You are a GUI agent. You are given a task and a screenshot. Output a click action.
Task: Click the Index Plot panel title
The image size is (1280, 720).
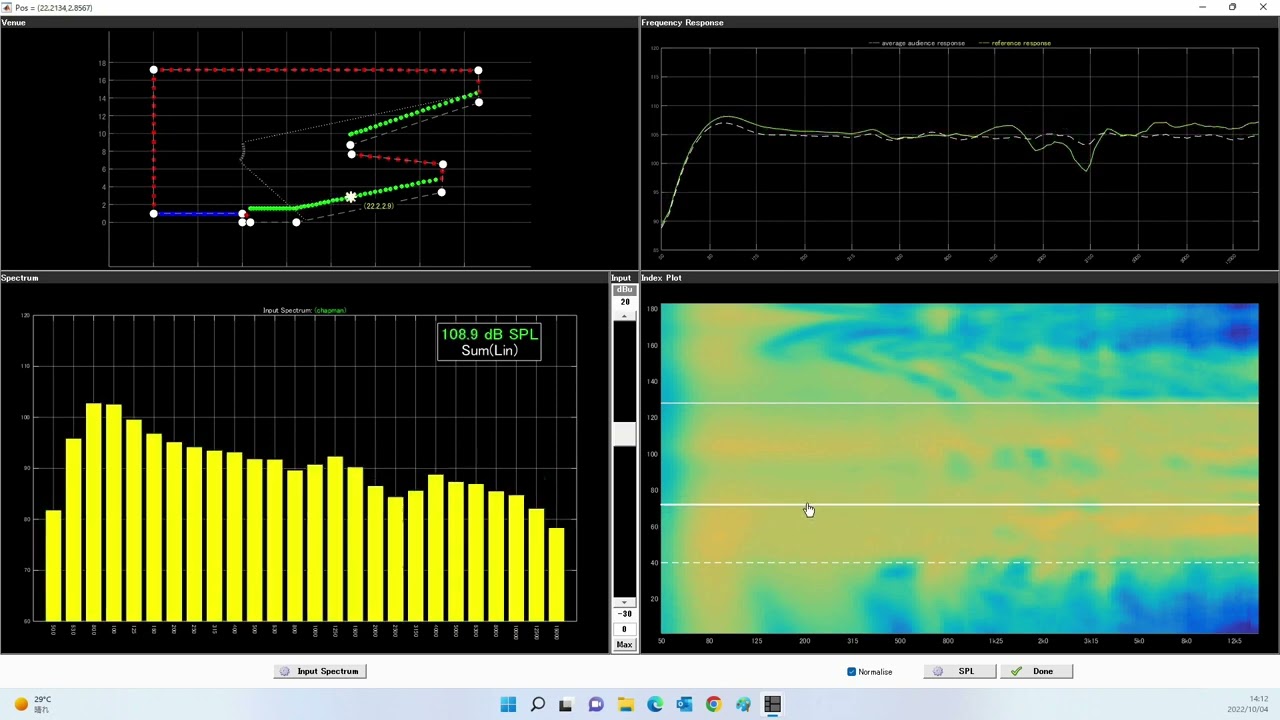click(x=662, y=277)
